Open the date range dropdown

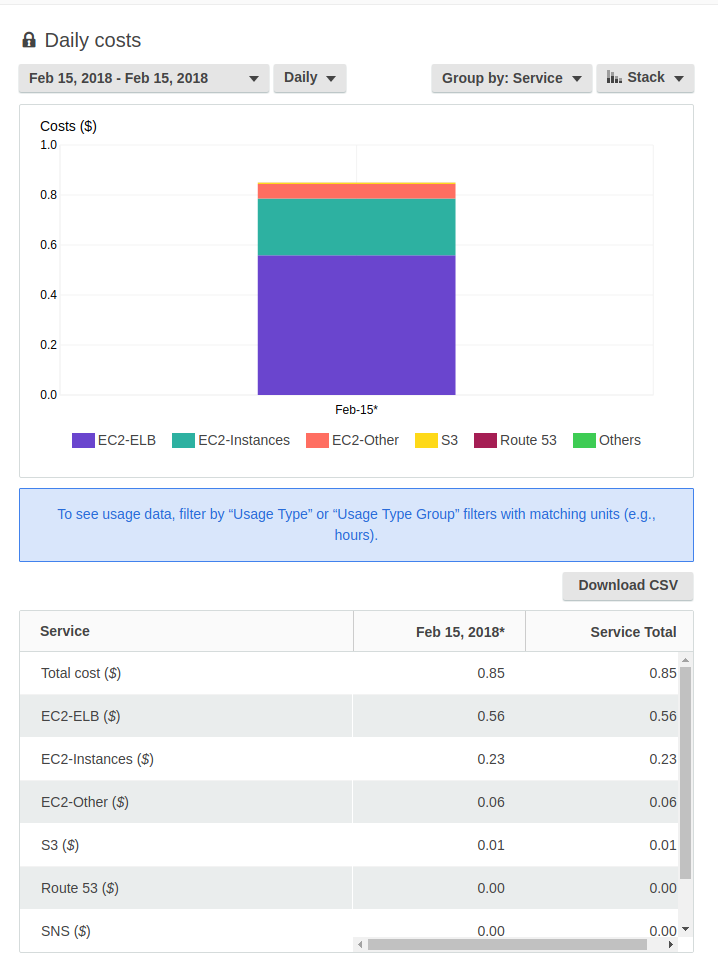pyautogui.click(x=144, y=78)
